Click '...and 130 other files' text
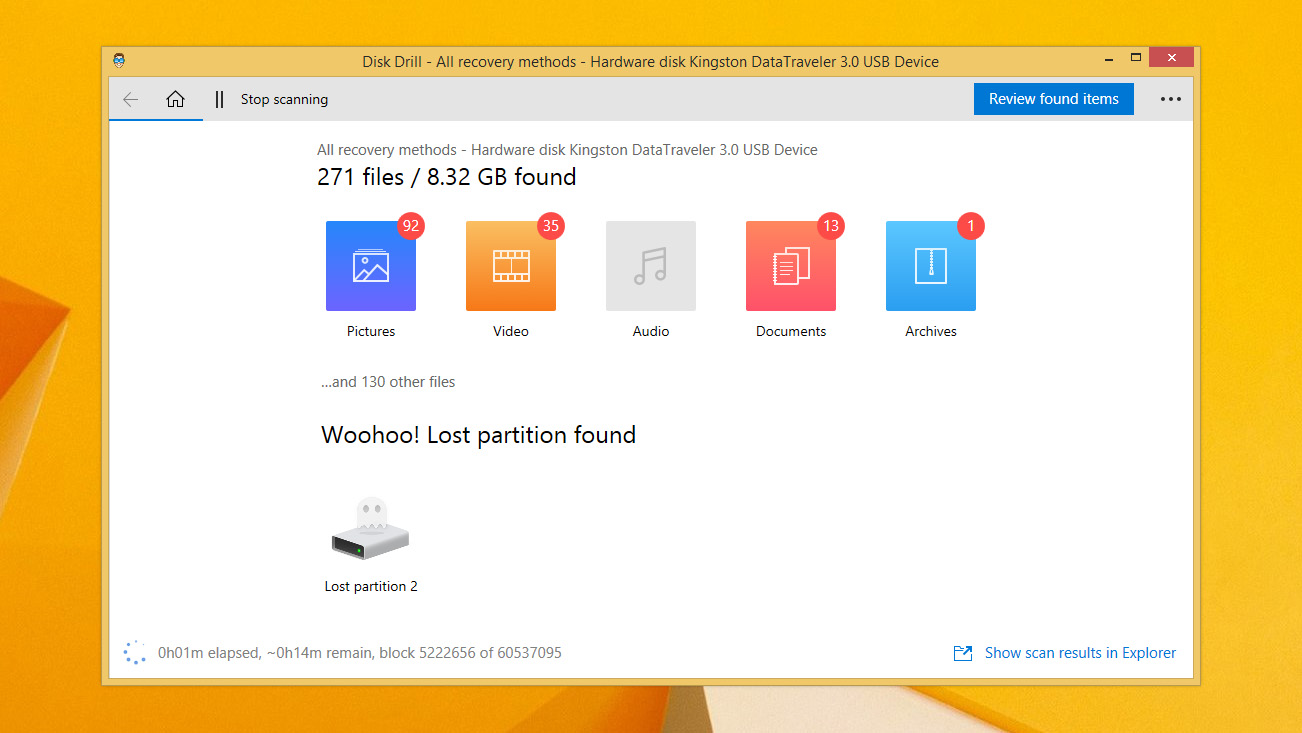The image size is (1302, 733). coord(388,382)
